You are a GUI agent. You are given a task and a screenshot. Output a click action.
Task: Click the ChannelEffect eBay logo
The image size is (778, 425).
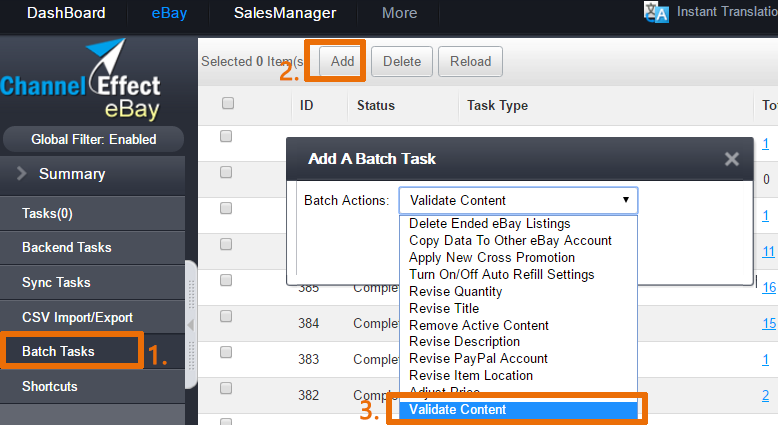tap(82, 79)
